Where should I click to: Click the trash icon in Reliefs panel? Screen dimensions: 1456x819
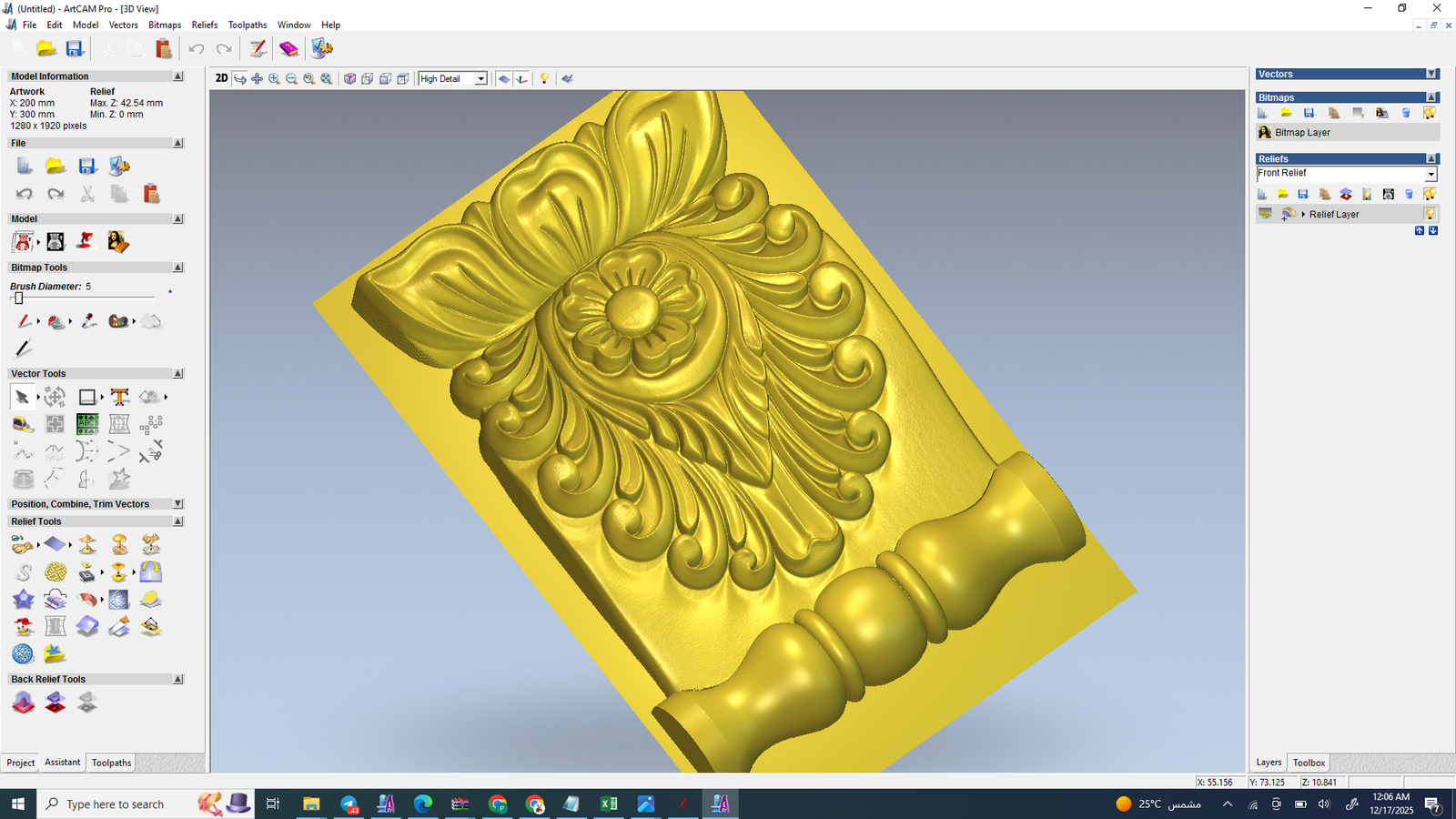tap(1409, 194)
